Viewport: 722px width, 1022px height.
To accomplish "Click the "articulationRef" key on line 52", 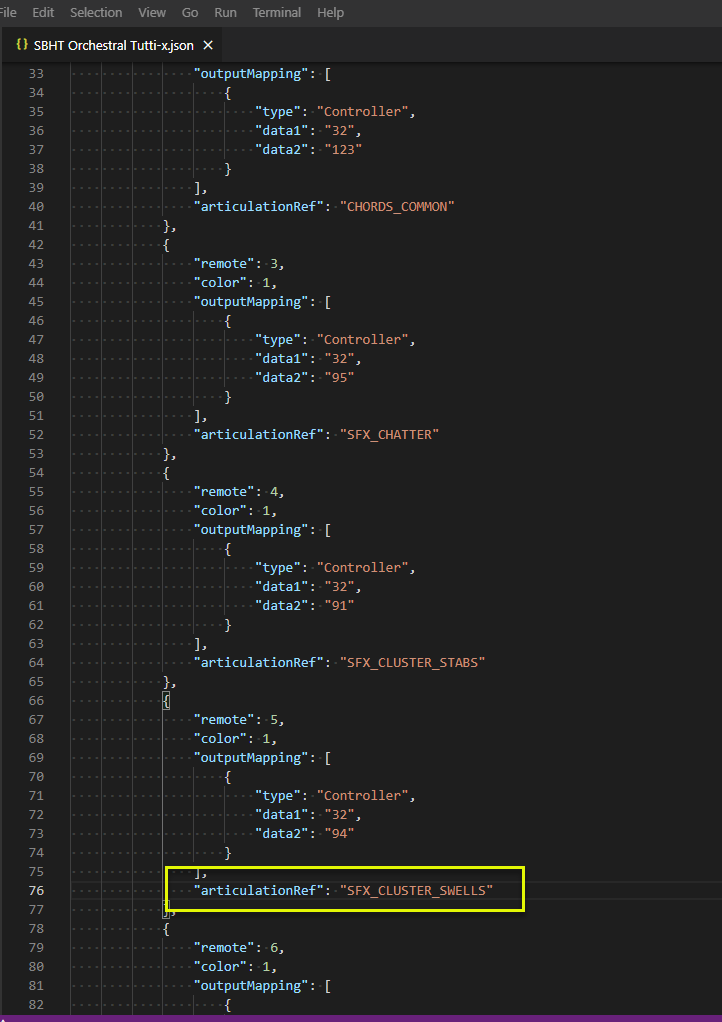I will pos(259,434).
